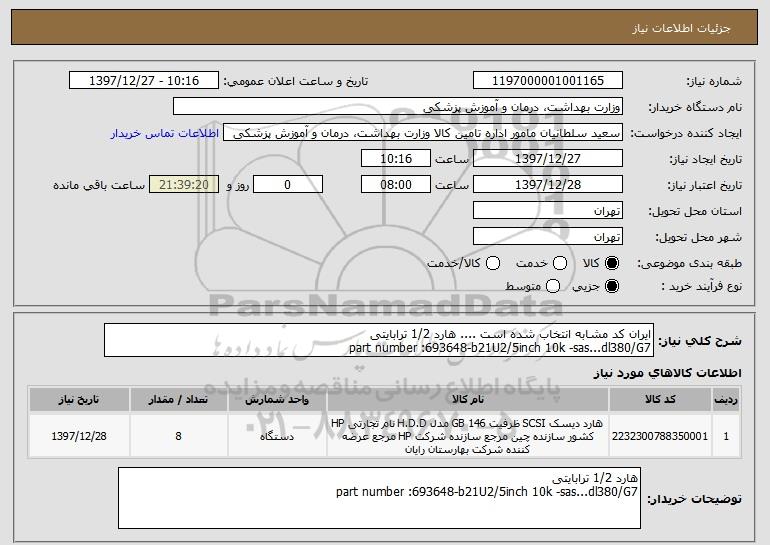Click quantity cell showing 8
The image size is (770, 545).
coord(178,436)
